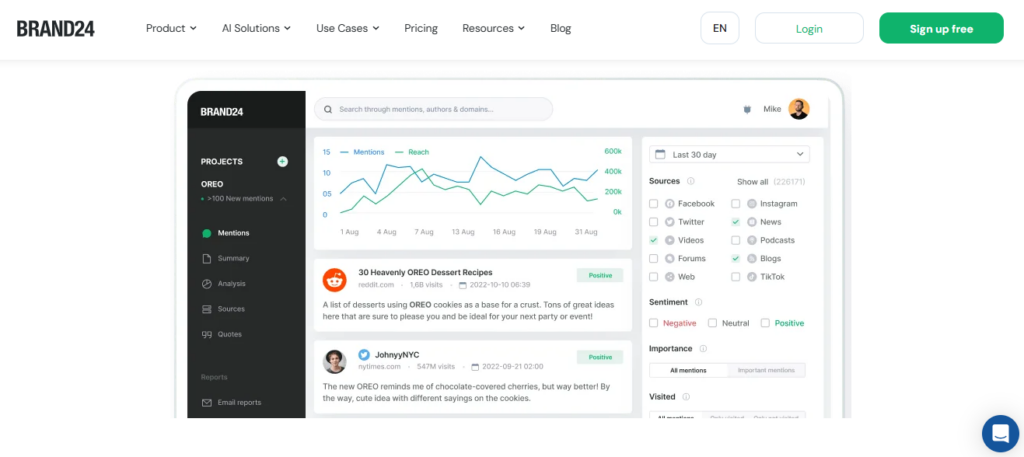
Task: Click the Sources stack icon
Action: click(206, 309)
